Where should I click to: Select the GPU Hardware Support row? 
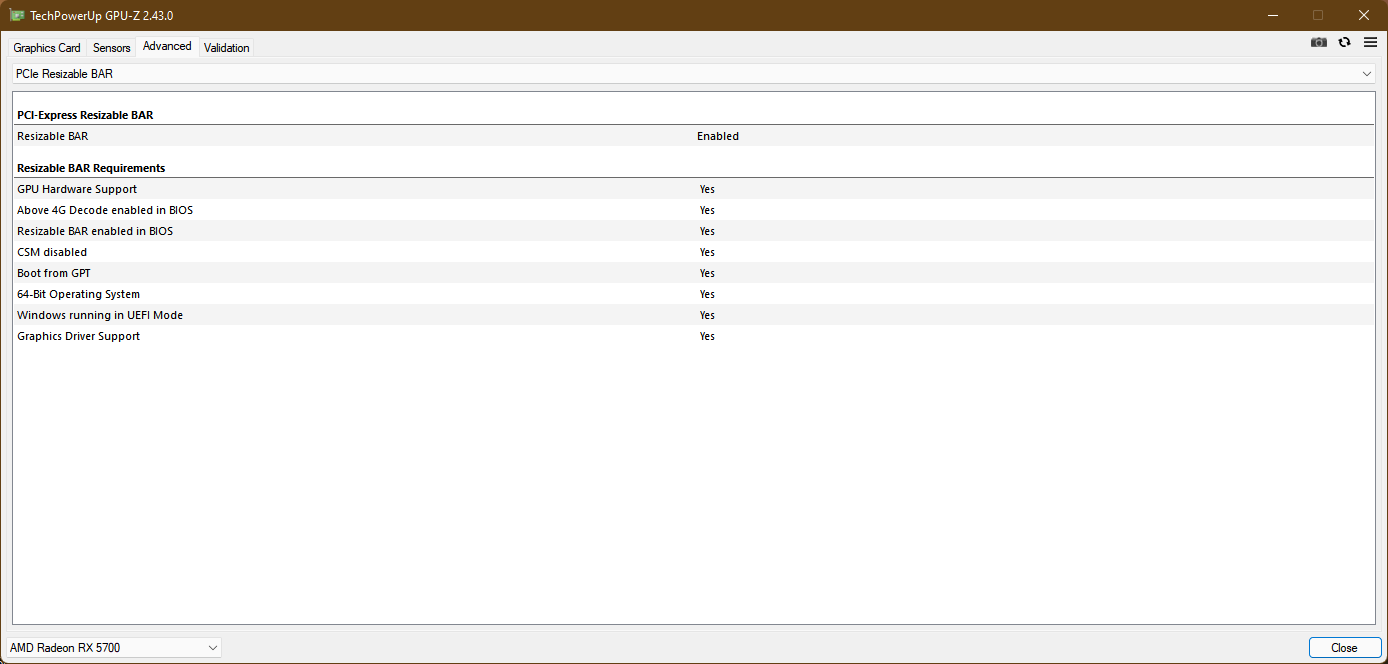tap(694, 189)
